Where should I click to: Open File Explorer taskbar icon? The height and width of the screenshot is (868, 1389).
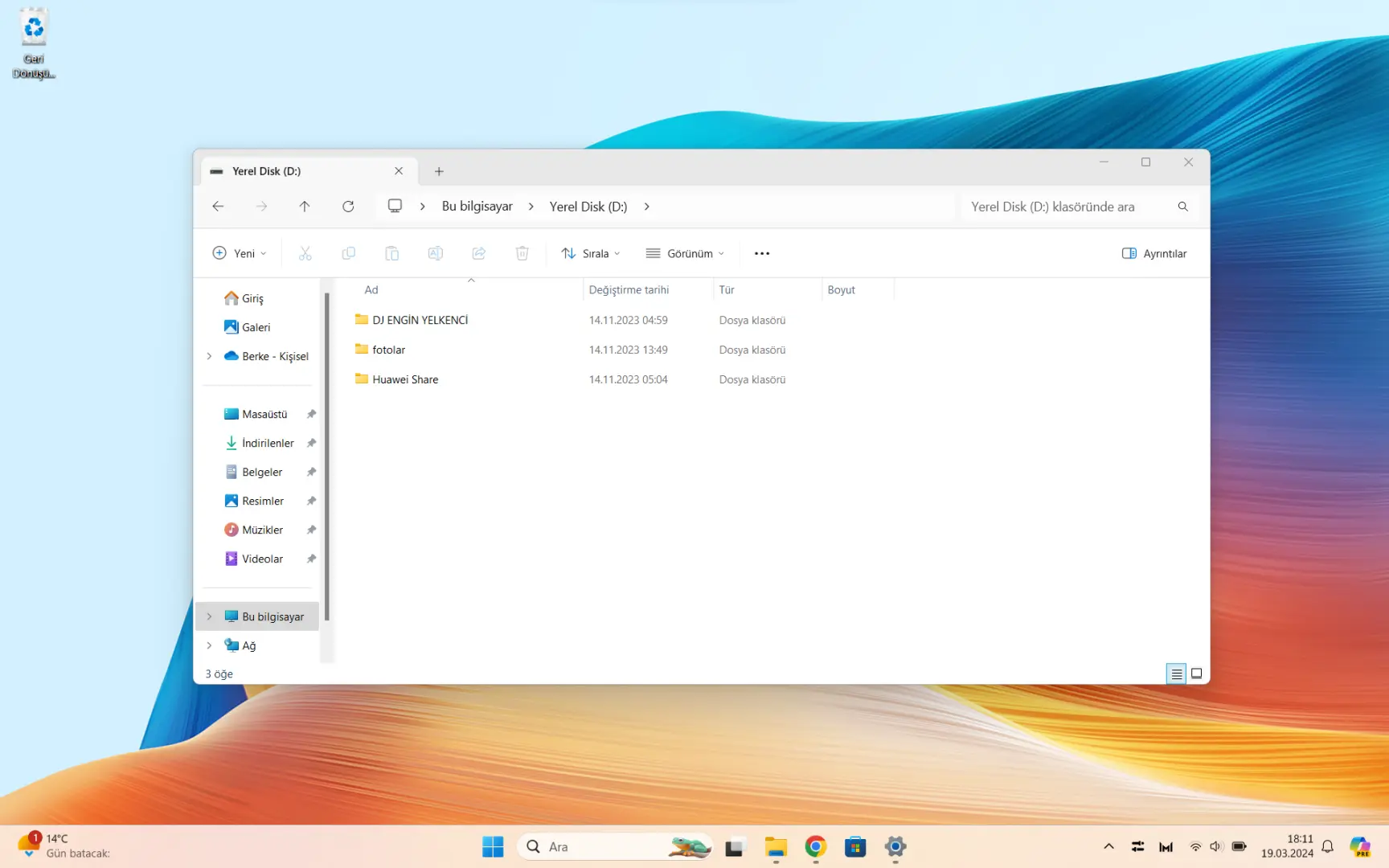coord(776,846)
